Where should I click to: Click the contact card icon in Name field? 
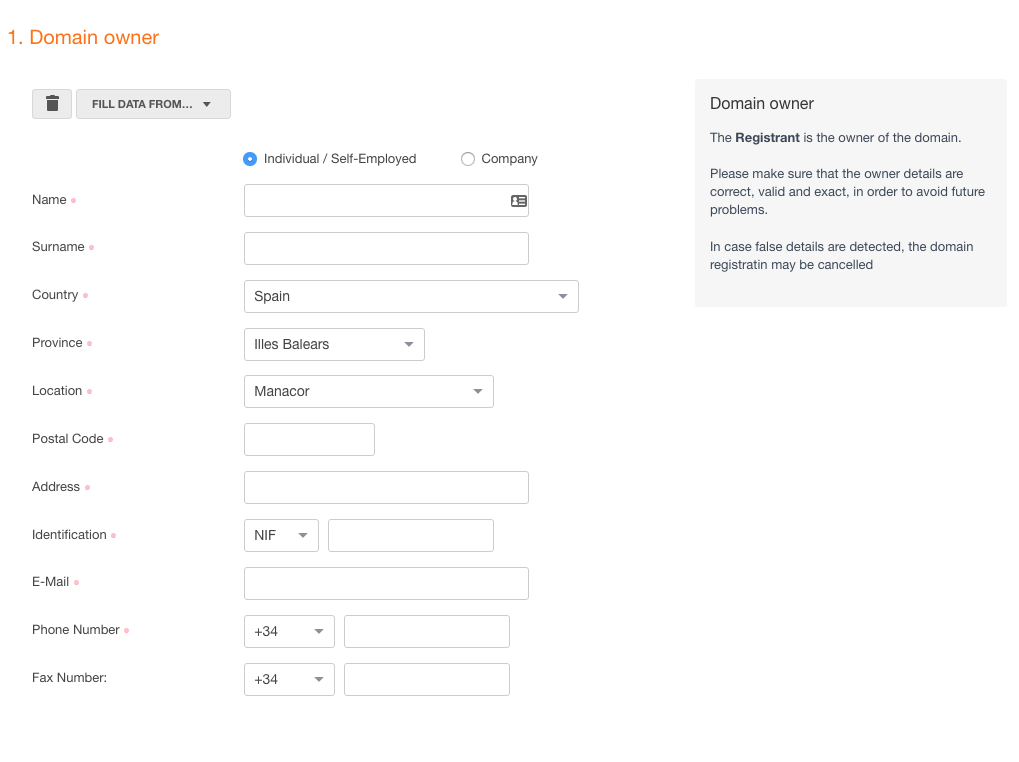[518, 200]
